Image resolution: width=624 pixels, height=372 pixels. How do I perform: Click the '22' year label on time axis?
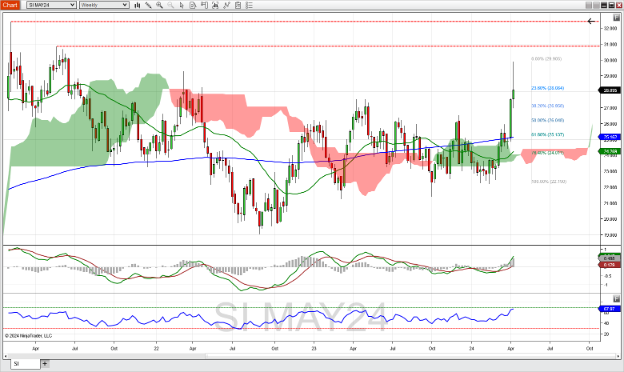156,349
